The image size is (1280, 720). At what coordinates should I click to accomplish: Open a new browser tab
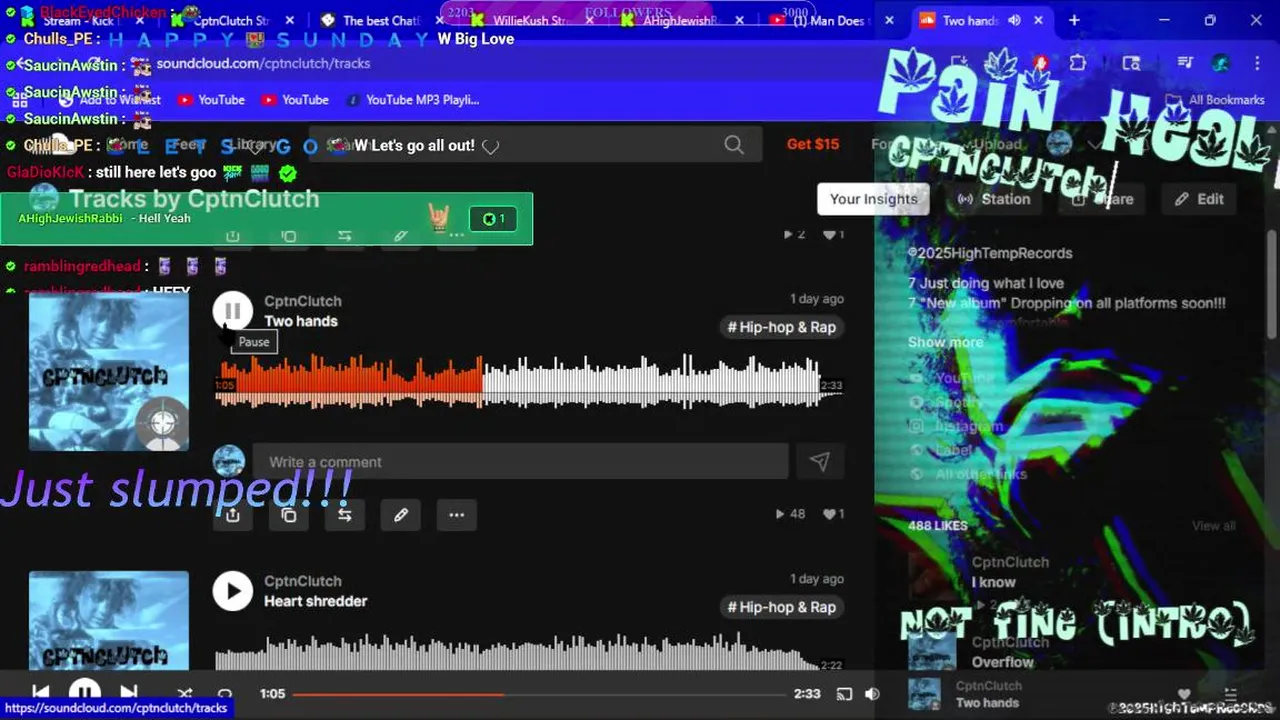click(x=1074, y=20)
